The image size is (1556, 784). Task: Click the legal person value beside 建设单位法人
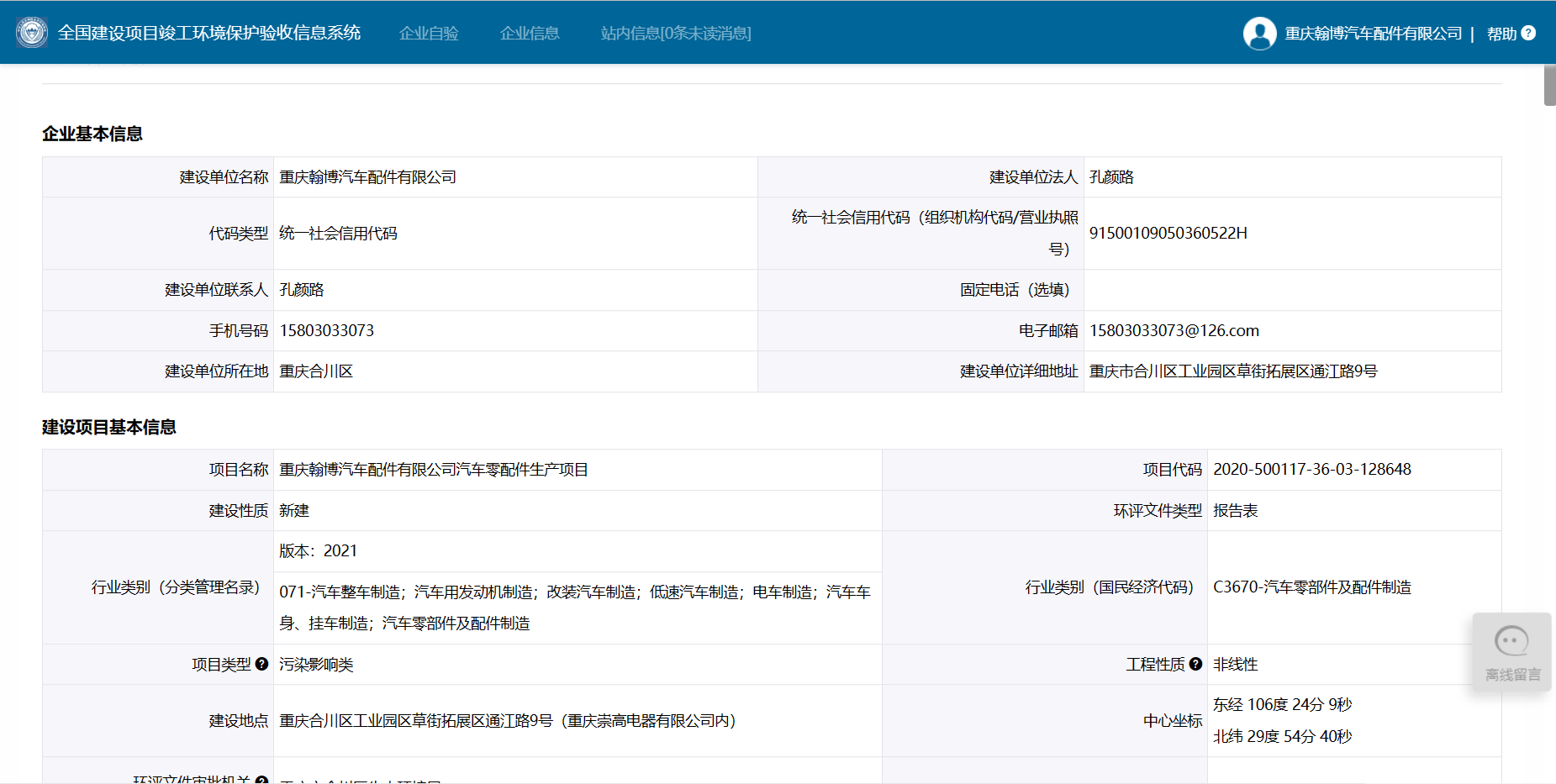coord(1111,176)
